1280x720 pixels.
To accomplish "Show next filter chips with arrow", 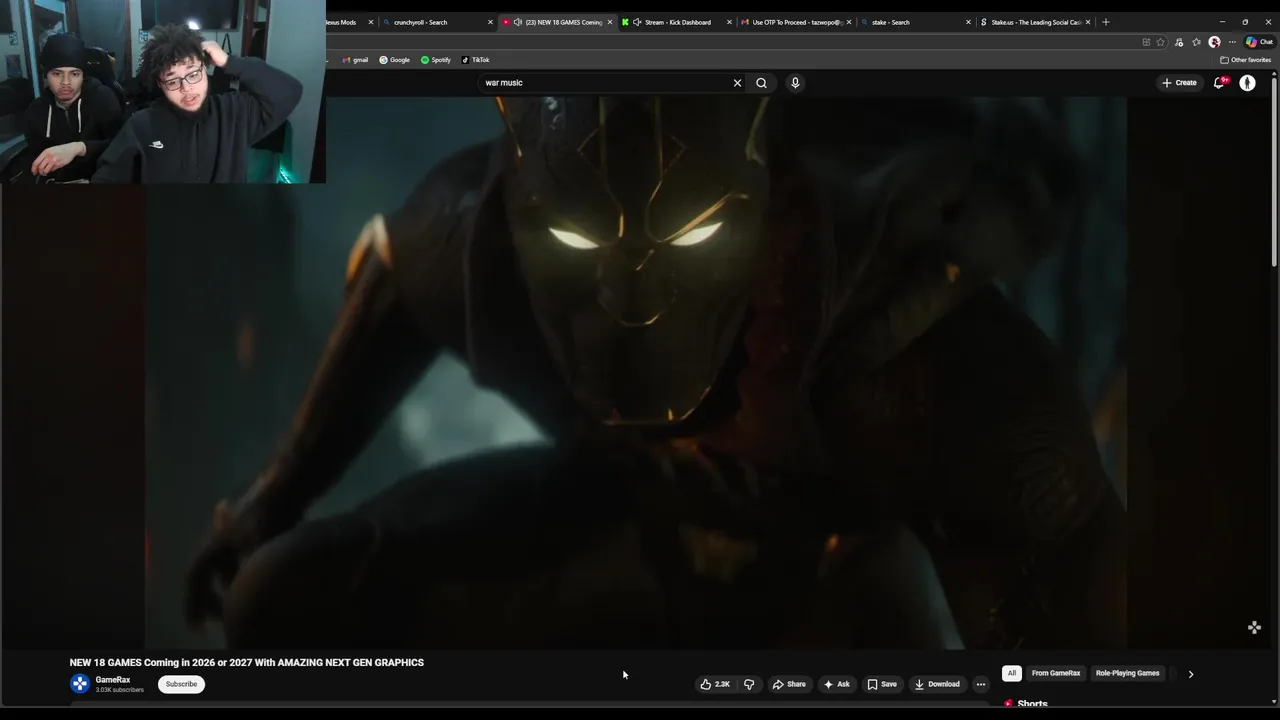I will (1190, 674).
